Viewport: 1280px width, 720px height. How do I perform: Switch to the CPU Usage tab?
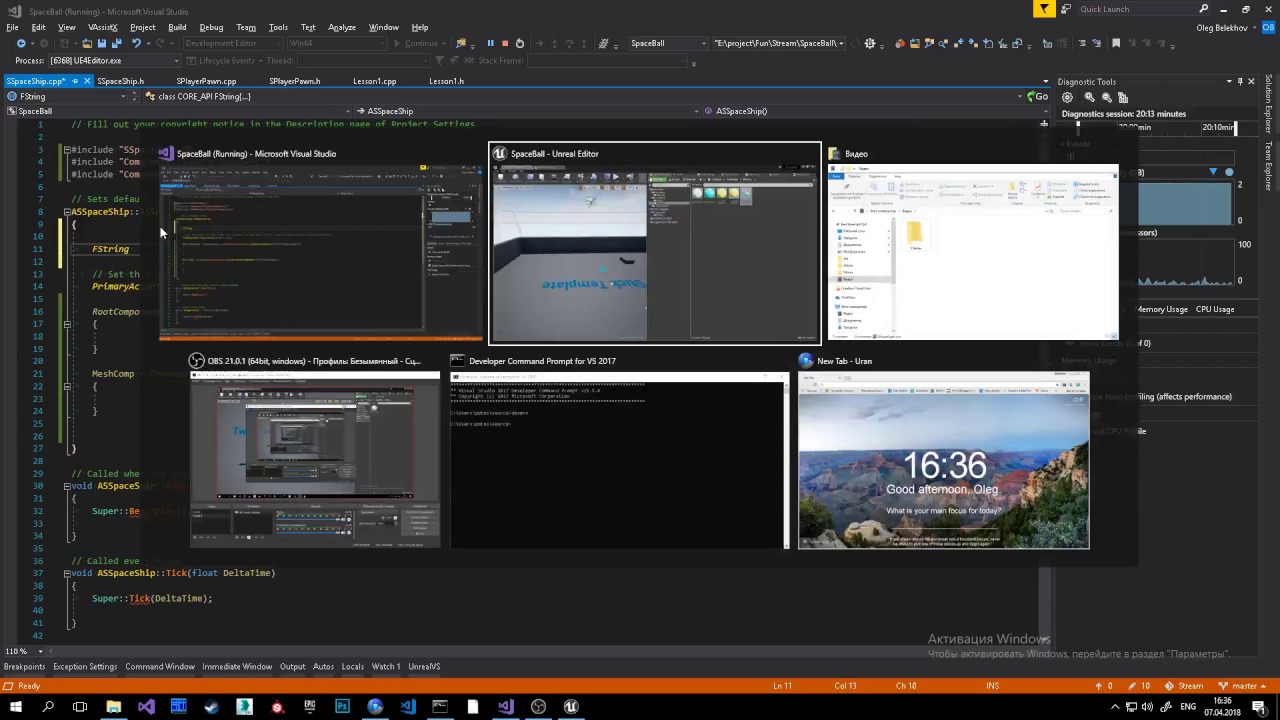[1215, 309]
